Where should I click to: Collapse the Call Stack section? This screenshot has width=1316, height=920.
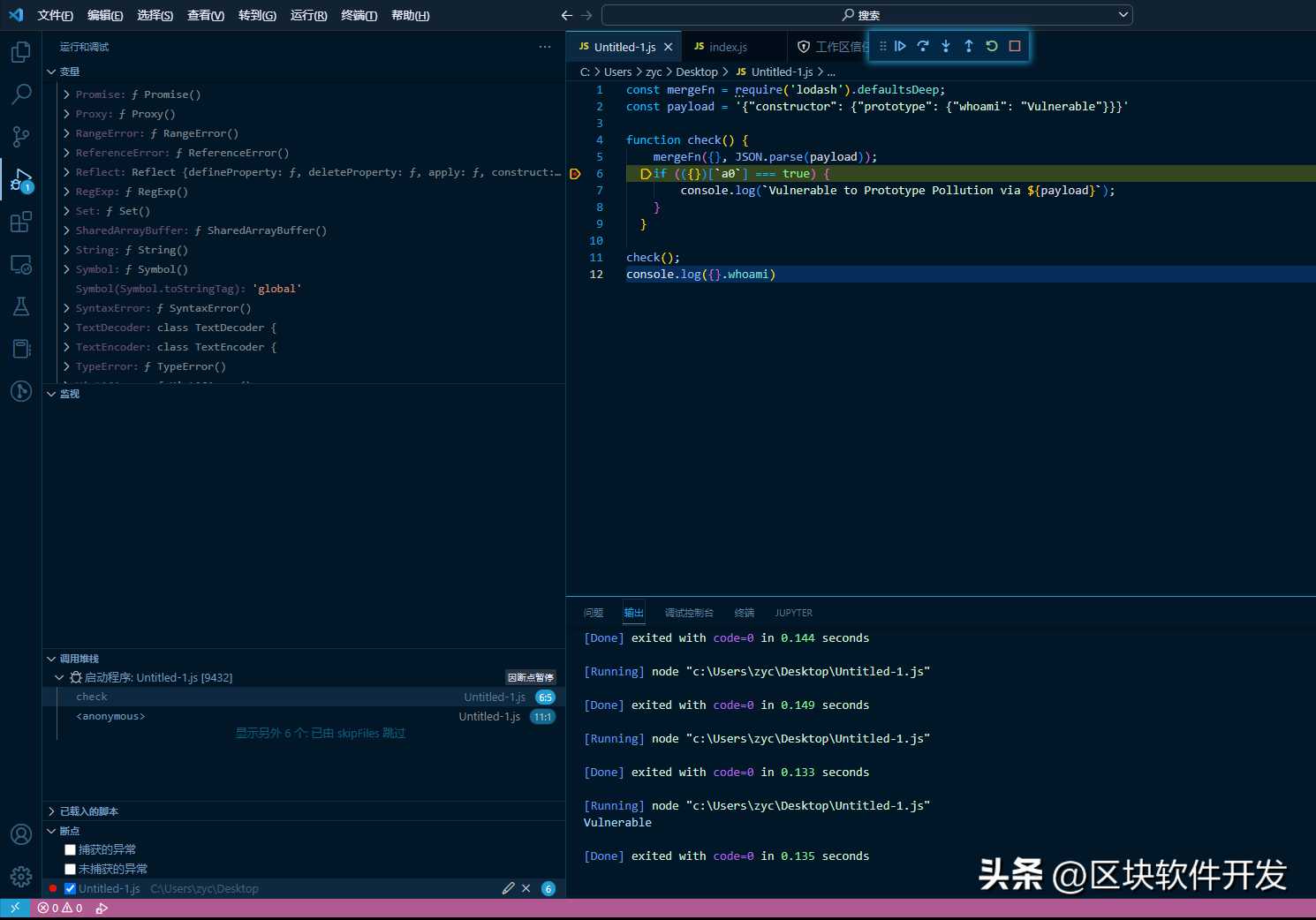click(x=51, y=659)
